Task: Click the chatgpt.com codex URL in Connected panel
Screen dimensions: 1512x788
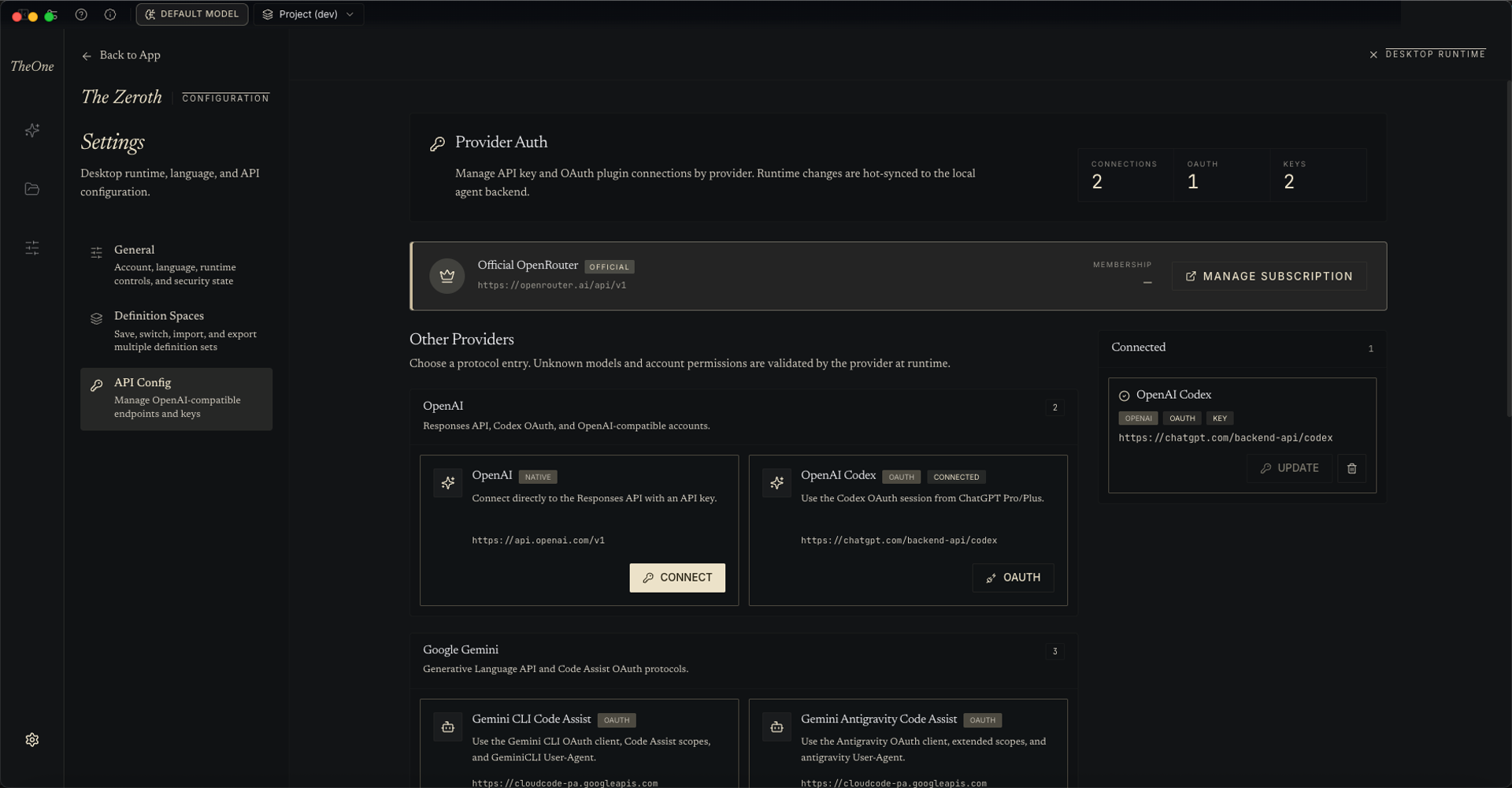Action: point(1225,438)
